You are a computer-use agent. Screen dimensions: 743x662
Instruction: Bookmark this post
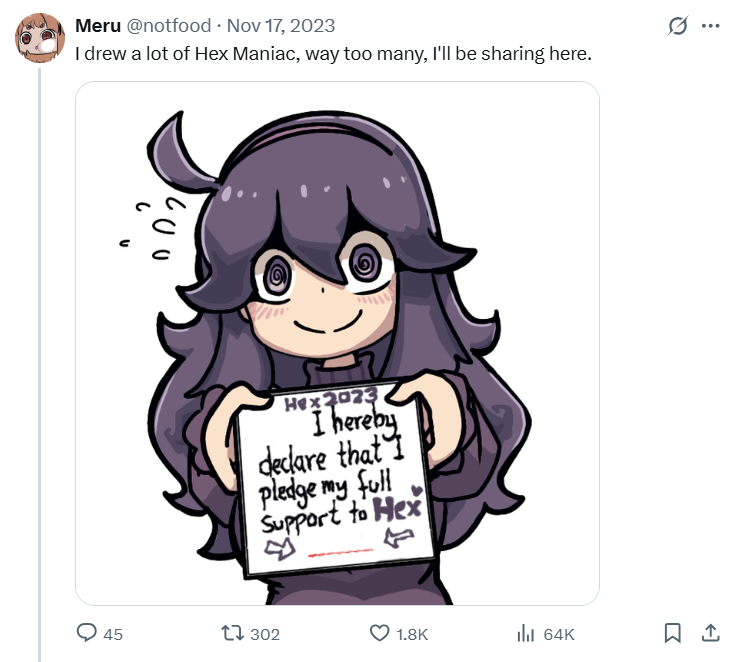pos(673,633)
